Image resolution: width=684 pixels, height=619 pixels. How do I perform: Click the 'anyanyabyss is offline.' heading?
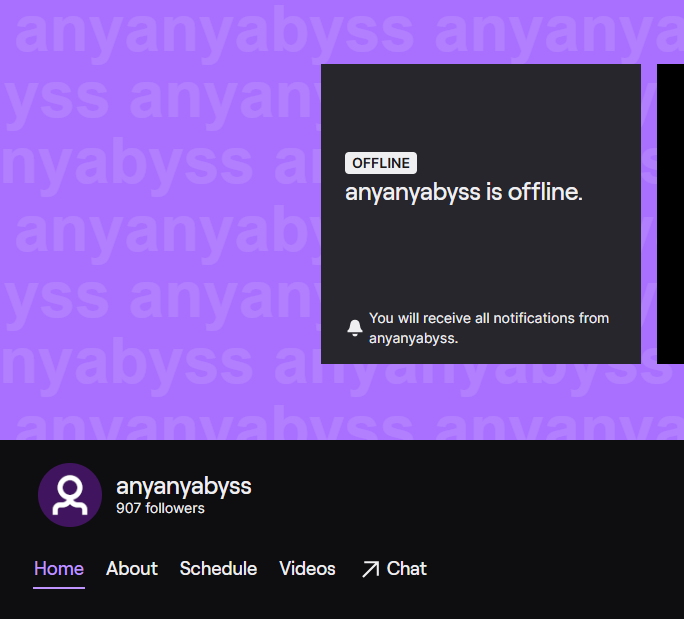point(464,192)
